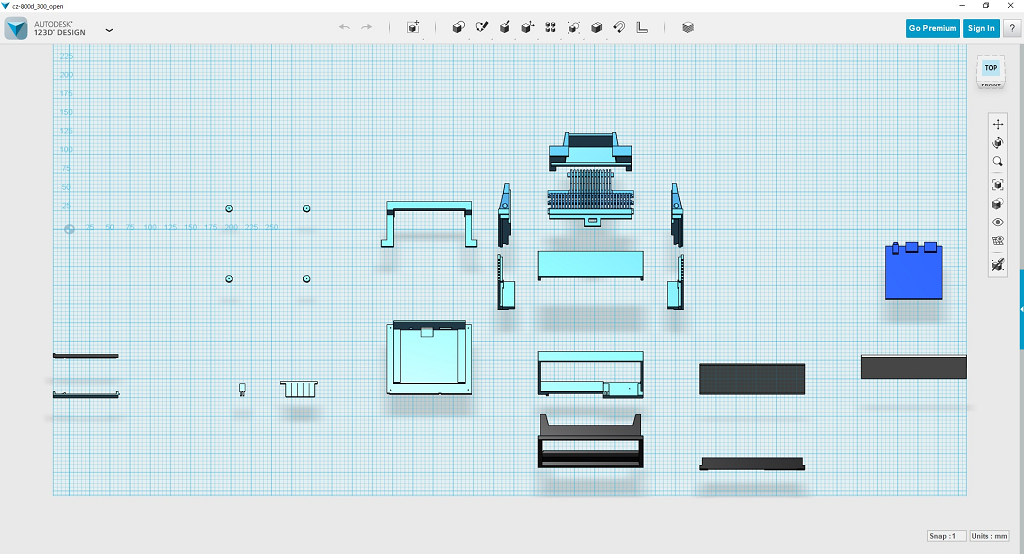Viewport: 1024px width, 554px height.
Task: Expand the Autodesk 123D Design application menu
Action: click(109, 29)
